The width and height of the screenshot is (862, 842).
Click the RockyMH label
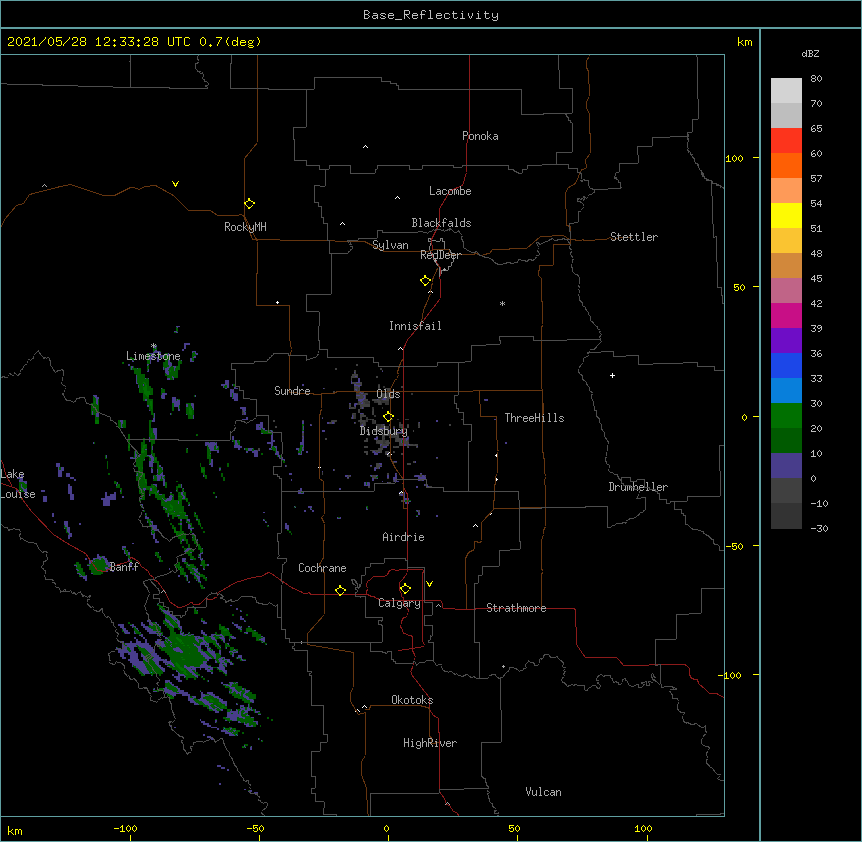click(x=245, y=227)
